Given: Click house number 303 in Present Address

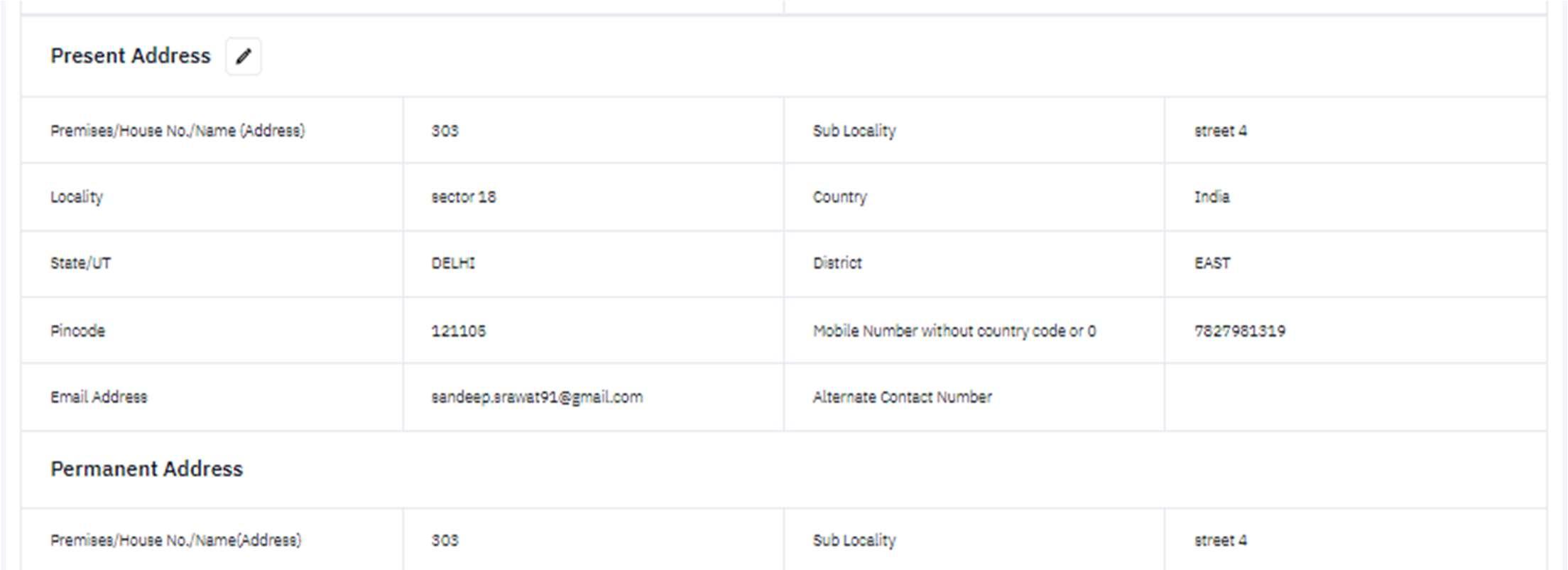Looking at the screenshot, I should [445, 131].
